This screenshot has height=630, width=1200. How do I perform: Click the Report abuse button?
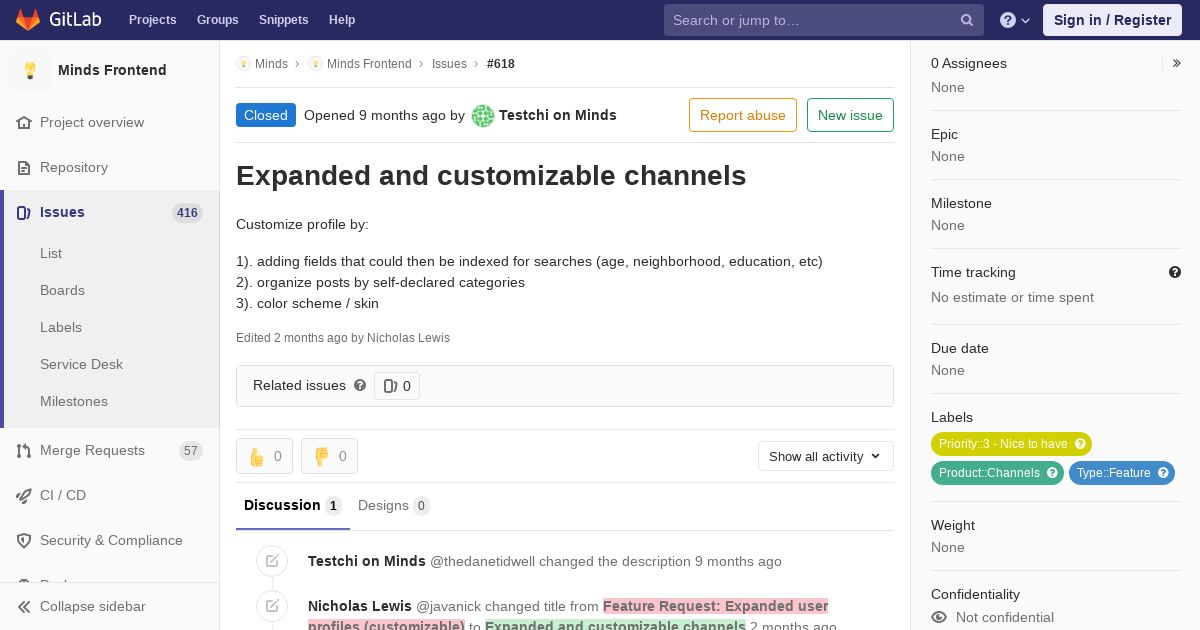tap(743, 115)
